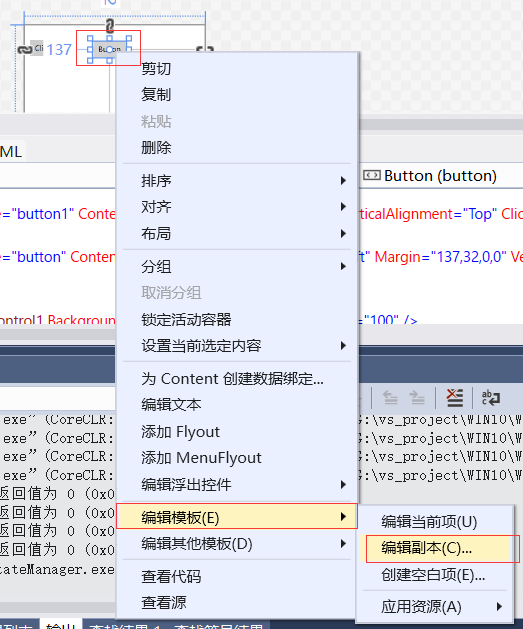Expand arrow next to 应用资源(A)
This screenshot has height=629, width=523.
click(x=499, y=607)
